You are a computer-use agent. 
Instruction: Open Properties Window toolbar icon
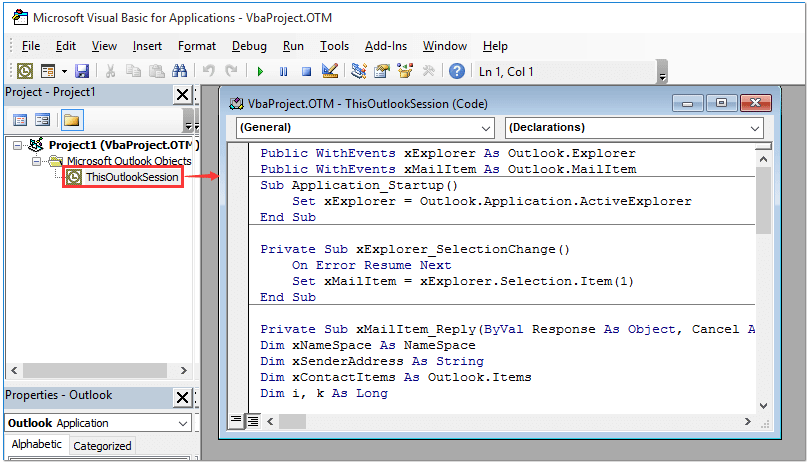point(382,71)
